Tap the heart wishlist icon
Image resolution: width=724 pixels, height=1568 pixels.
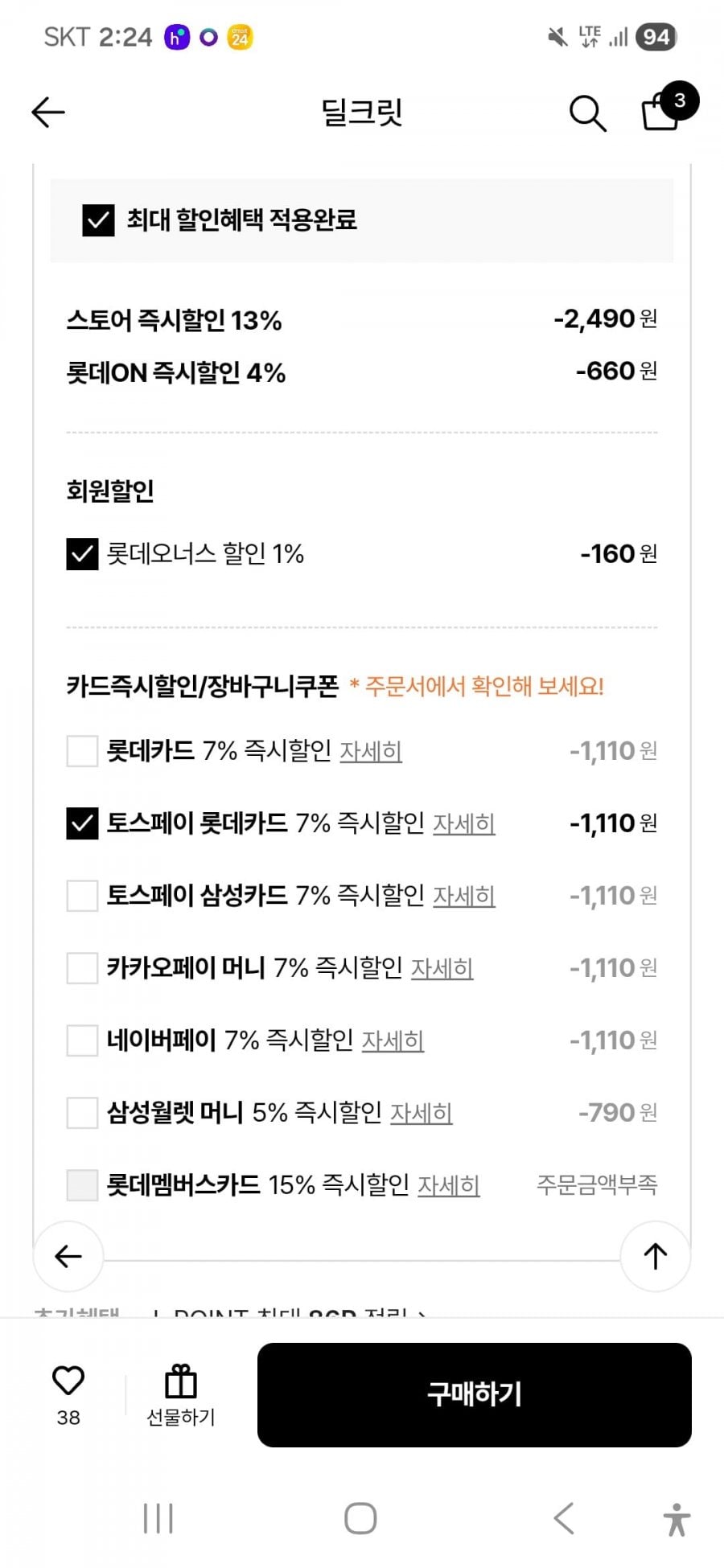coord(68,1381)
